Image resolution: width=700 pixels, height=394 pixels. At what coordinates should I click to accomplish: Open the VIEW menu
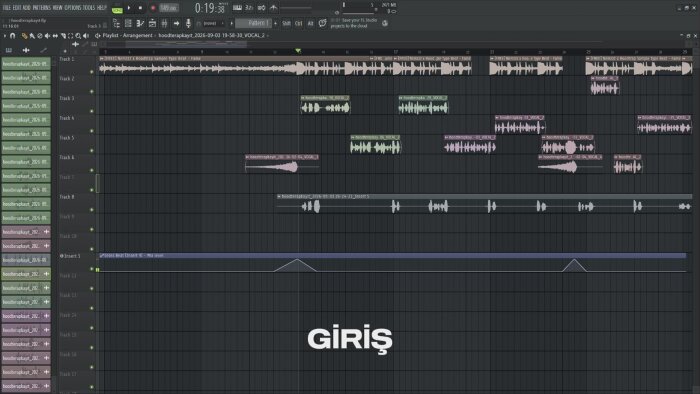[x=58, y=8]
